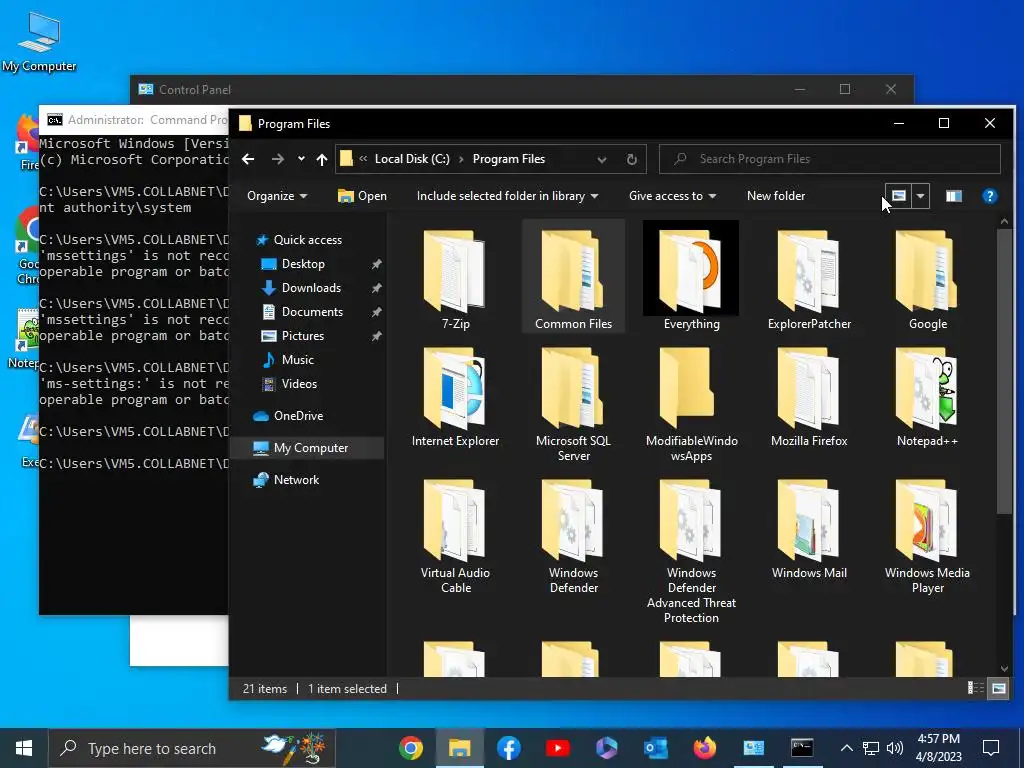Viewport: 1024px width, 768px height.
Task: Select the Windows Media Player folder
Action: tap(927, 536)
